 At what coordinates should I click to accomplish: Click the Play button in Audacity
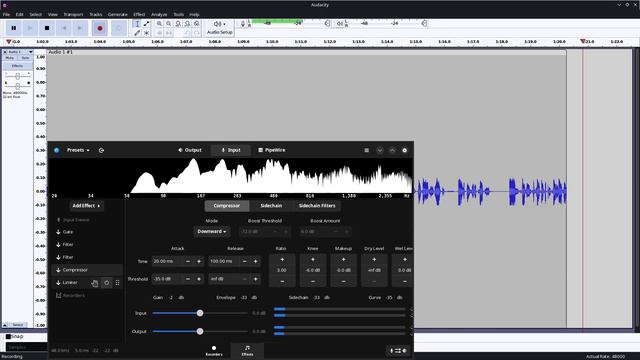30,28
